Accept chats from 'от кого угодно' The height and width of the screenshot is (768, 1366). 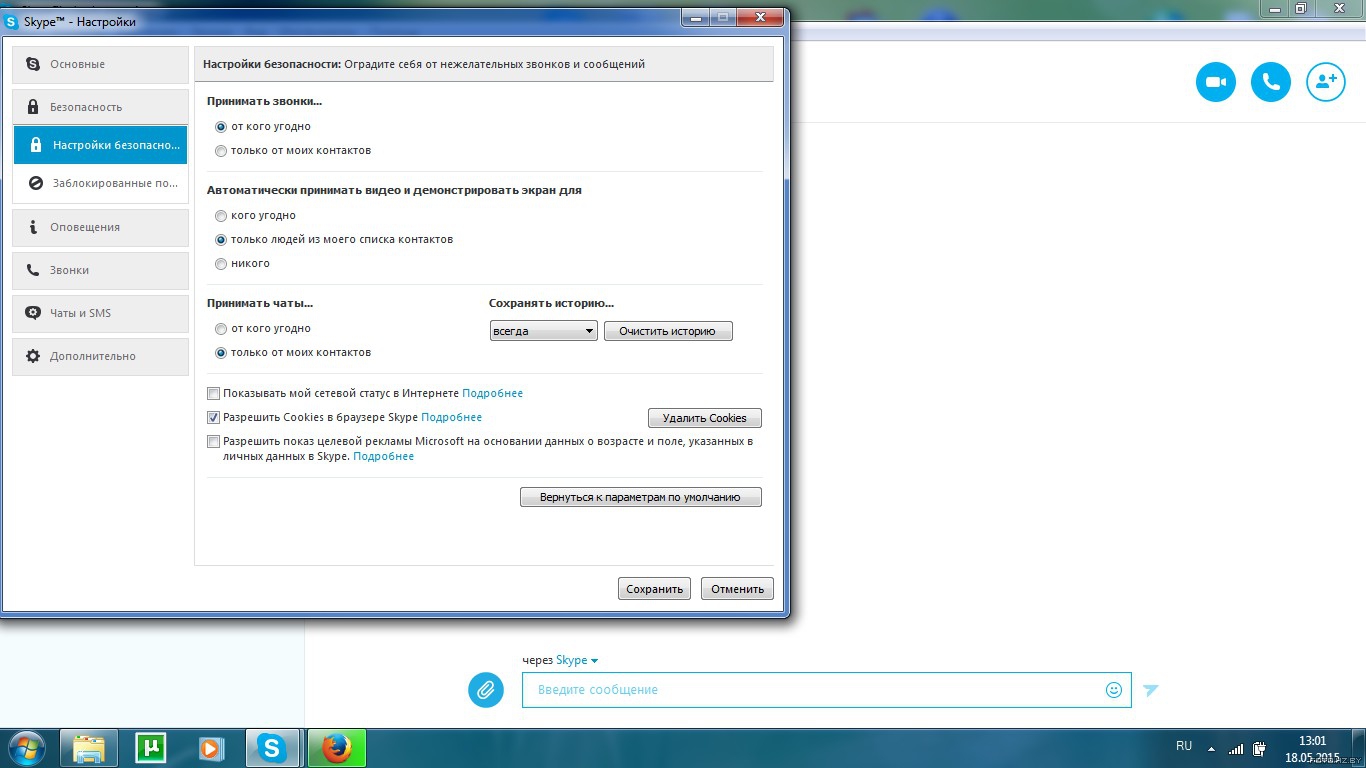click(221, 329)
